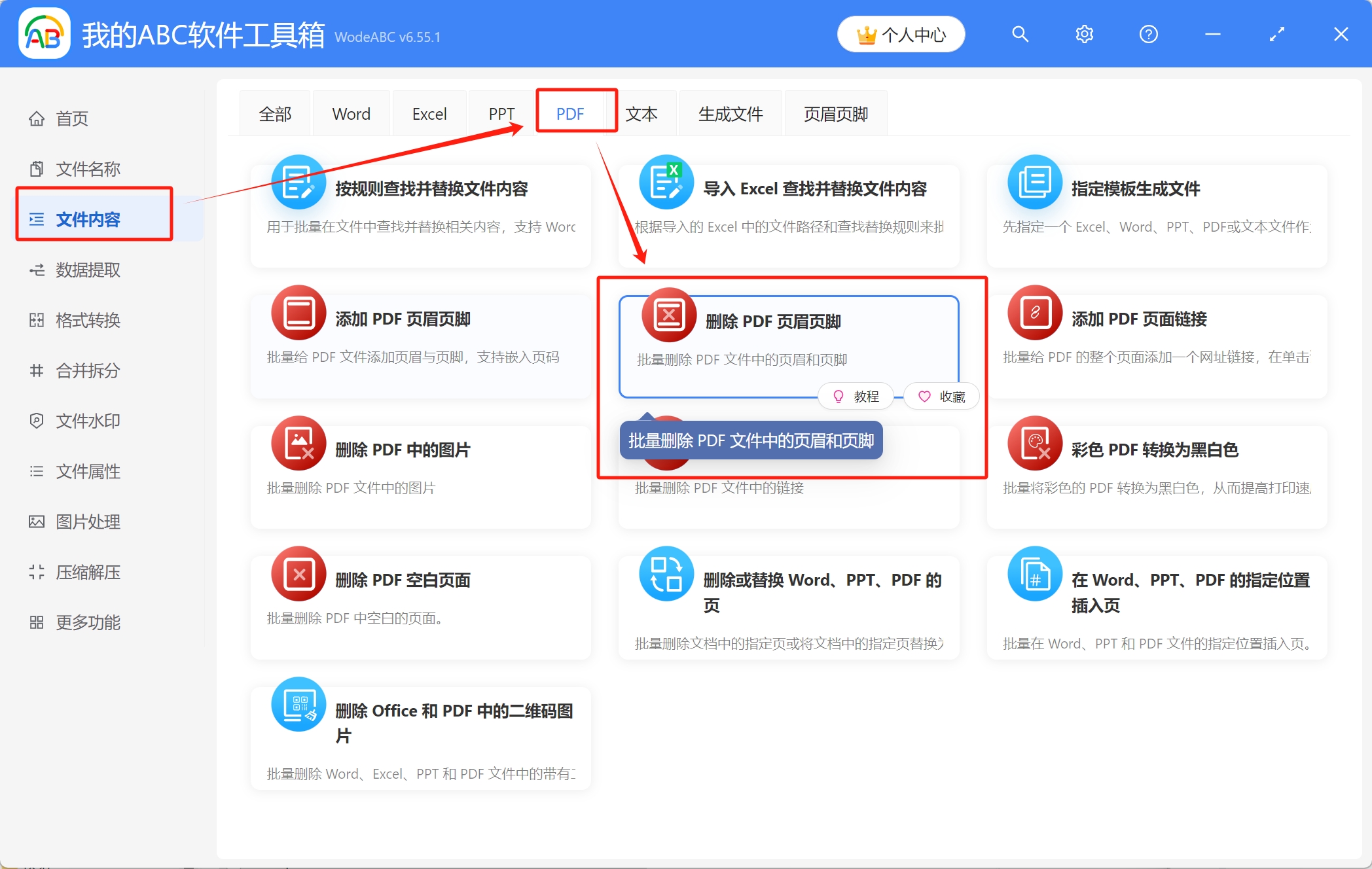Image resolution: width=1372 pixels, height=869 pixels.
Task: Open the 添加 PDF 页眉页脚 tool
Action: coord(420,319)
